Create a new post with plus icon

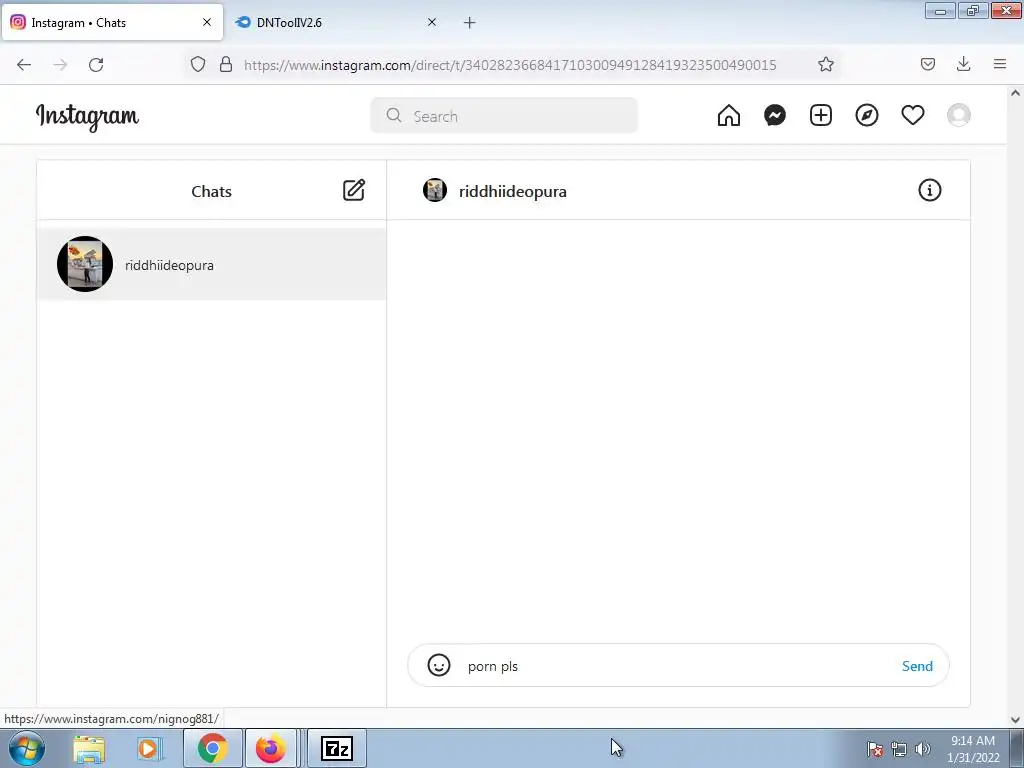tap(821, 116)
